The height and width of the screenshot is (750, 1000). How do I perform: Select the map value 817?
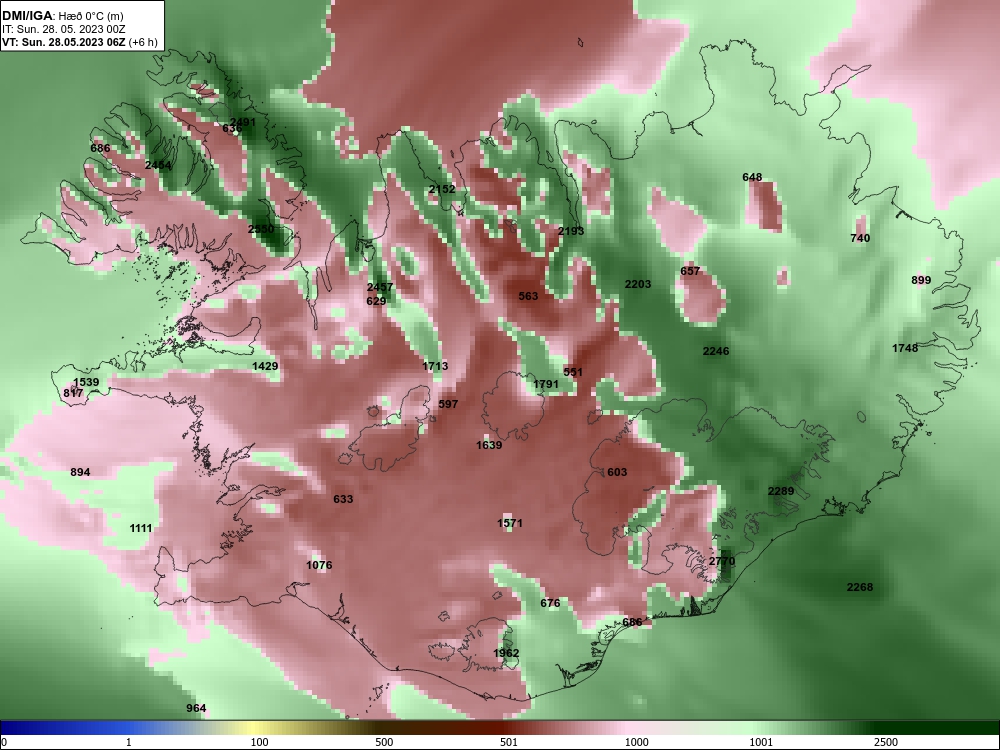pyautogui.click(x=73, y=393)
